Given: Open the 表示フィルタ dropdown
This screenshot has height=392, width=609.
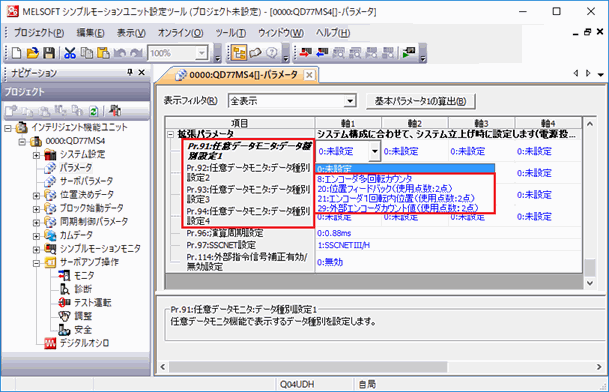Looking at the screenshot, I should [x=350, y=101].
